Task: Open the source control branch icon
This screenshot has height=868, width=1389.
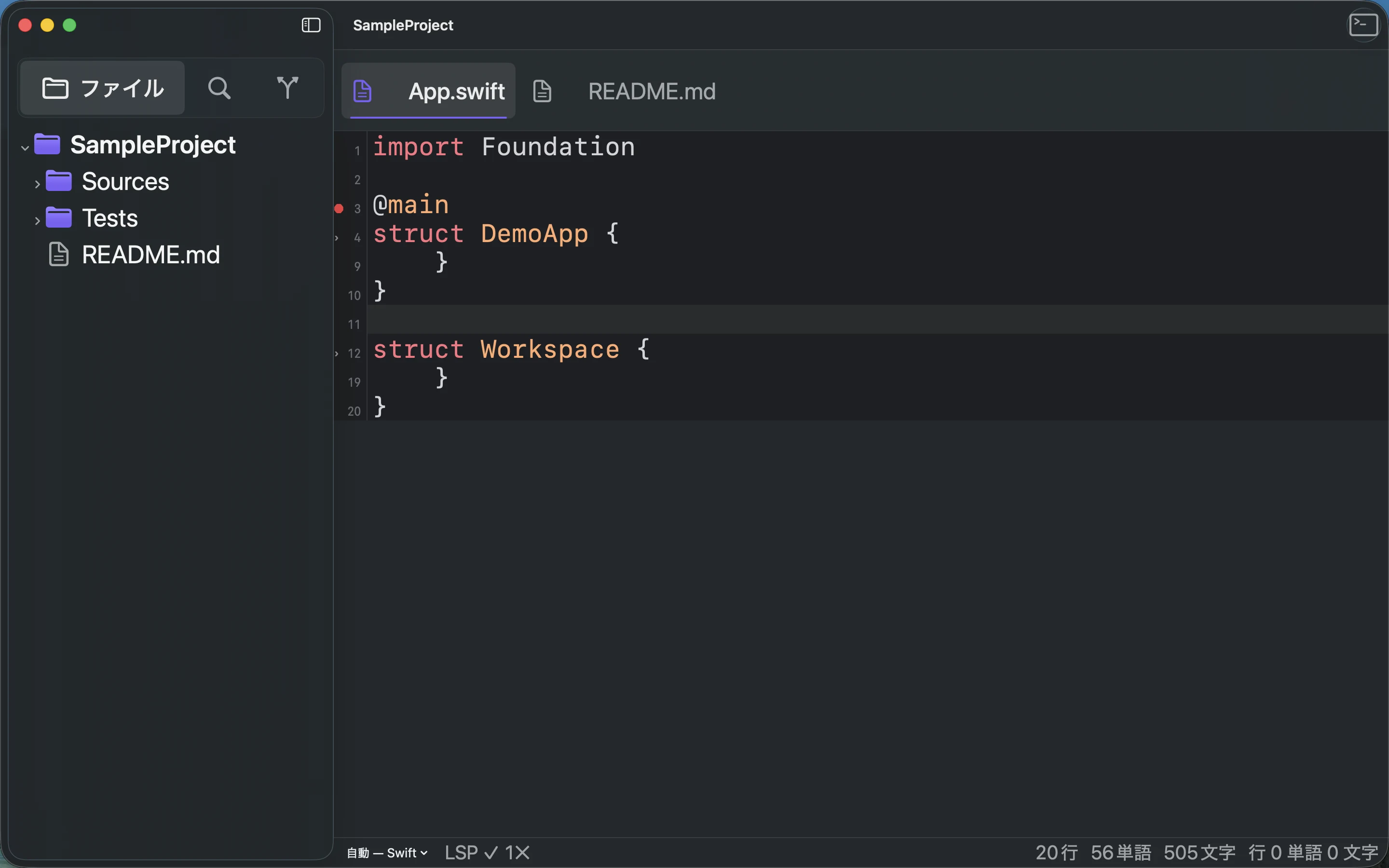Action: [x=287, y=88]
